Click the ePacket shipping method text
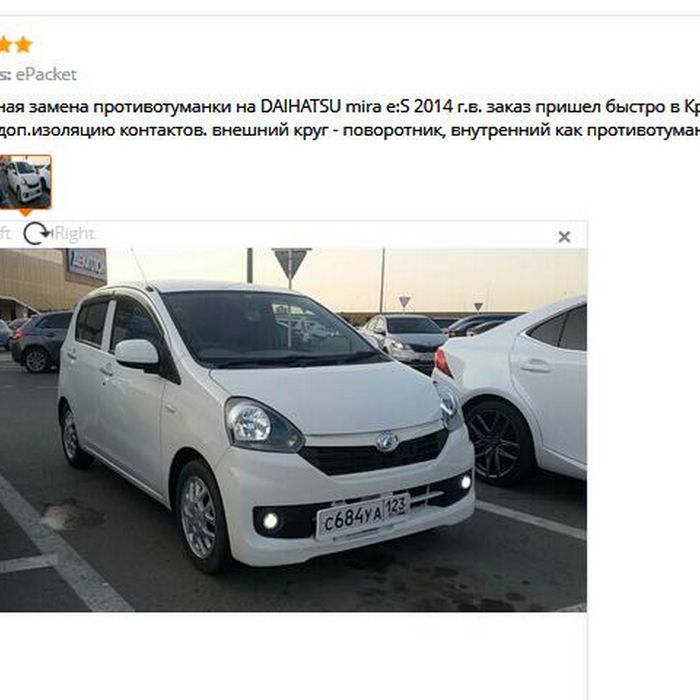Viewport: 700px width, 700px height. click(46, 74)
